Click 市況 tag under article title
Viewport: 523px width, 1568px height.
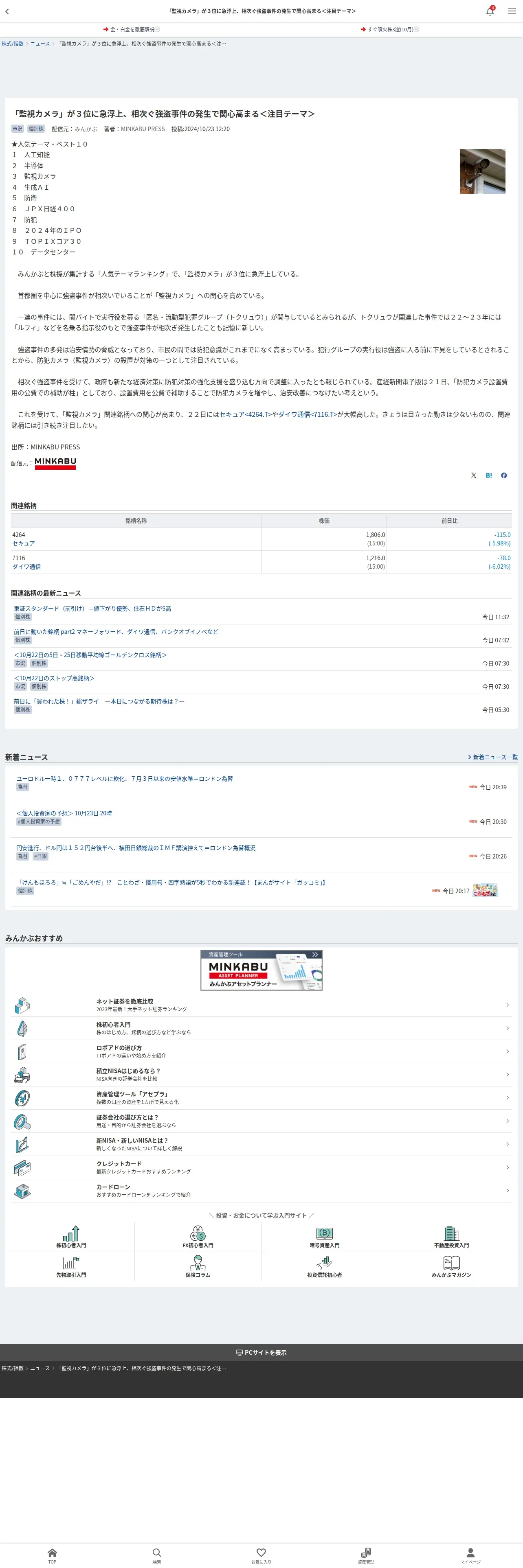[x=18, y=129]
